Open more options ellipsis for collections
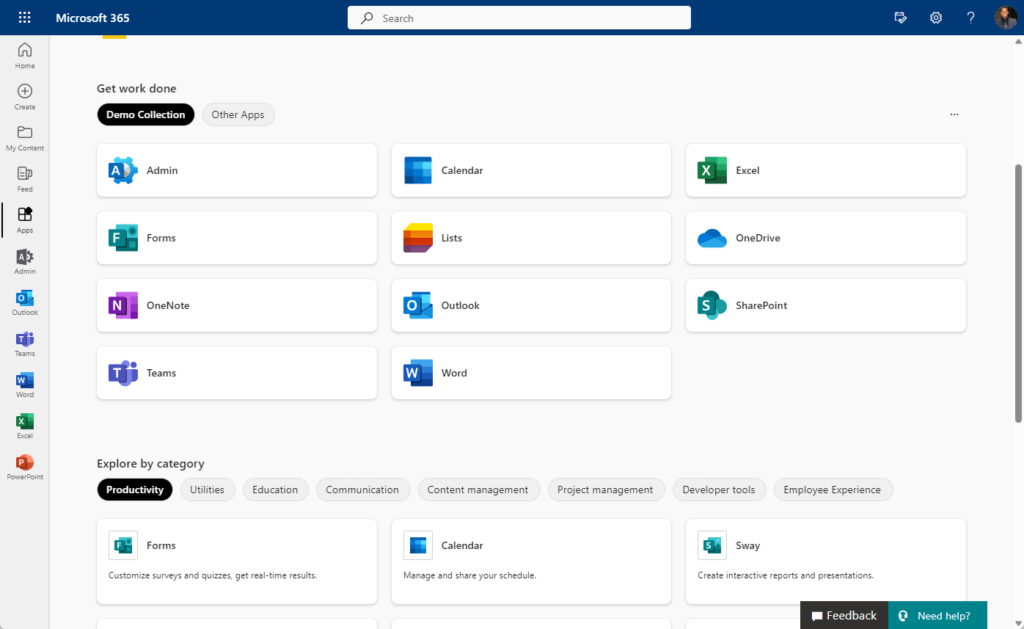The image size is (1024, 629). tap(954, 114)
